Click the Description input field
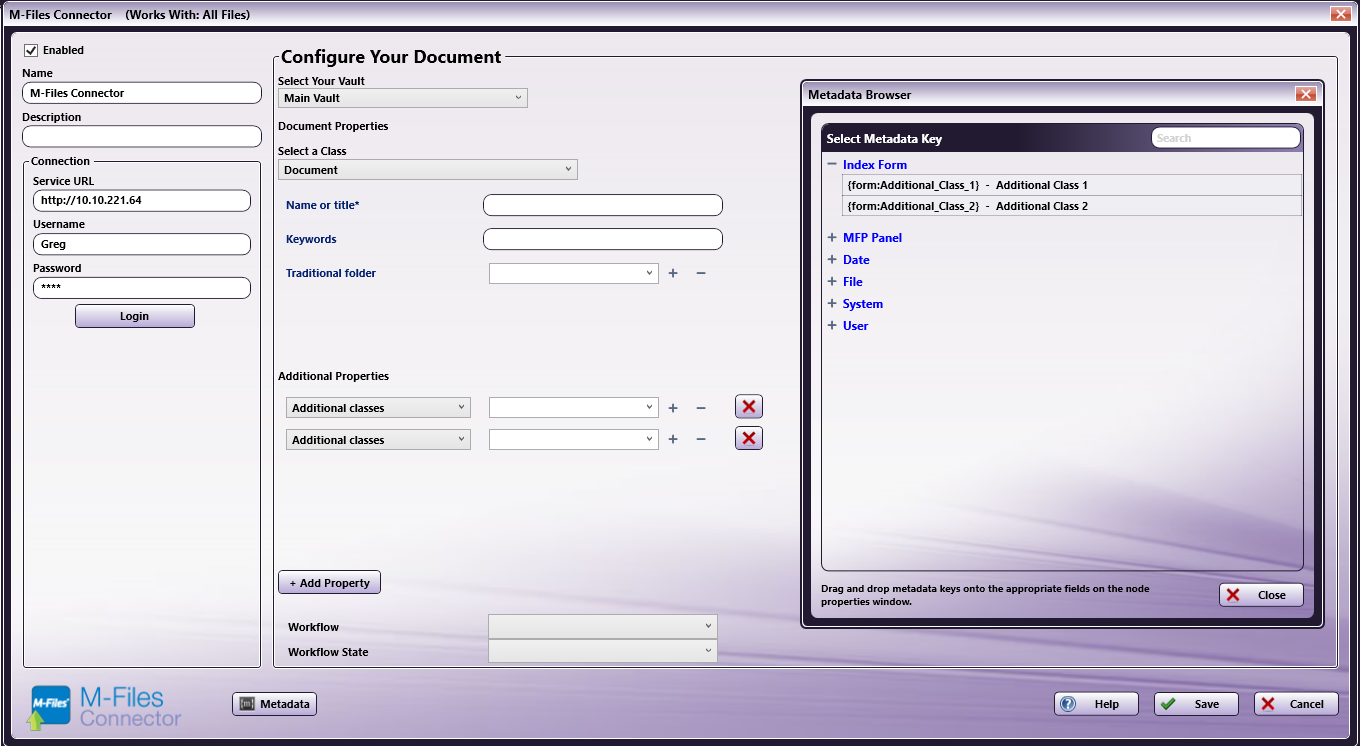 [x=141, y=136]
